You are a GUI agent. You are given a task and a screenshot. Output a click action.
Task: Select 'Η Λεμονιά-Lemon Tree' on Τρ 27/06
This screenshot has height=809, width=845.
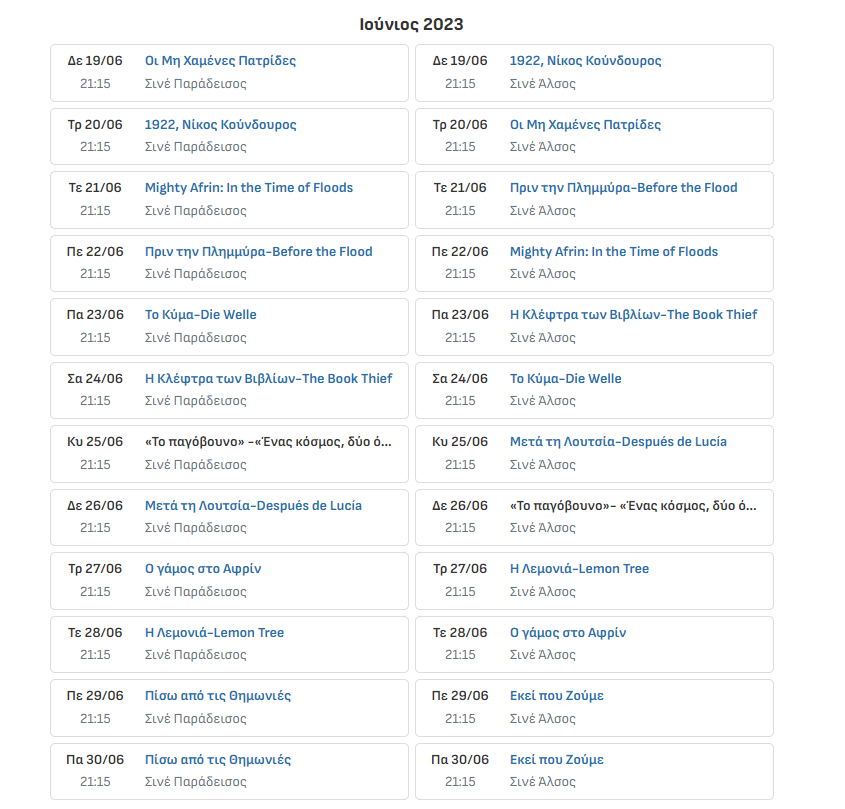tap(579, 569)
